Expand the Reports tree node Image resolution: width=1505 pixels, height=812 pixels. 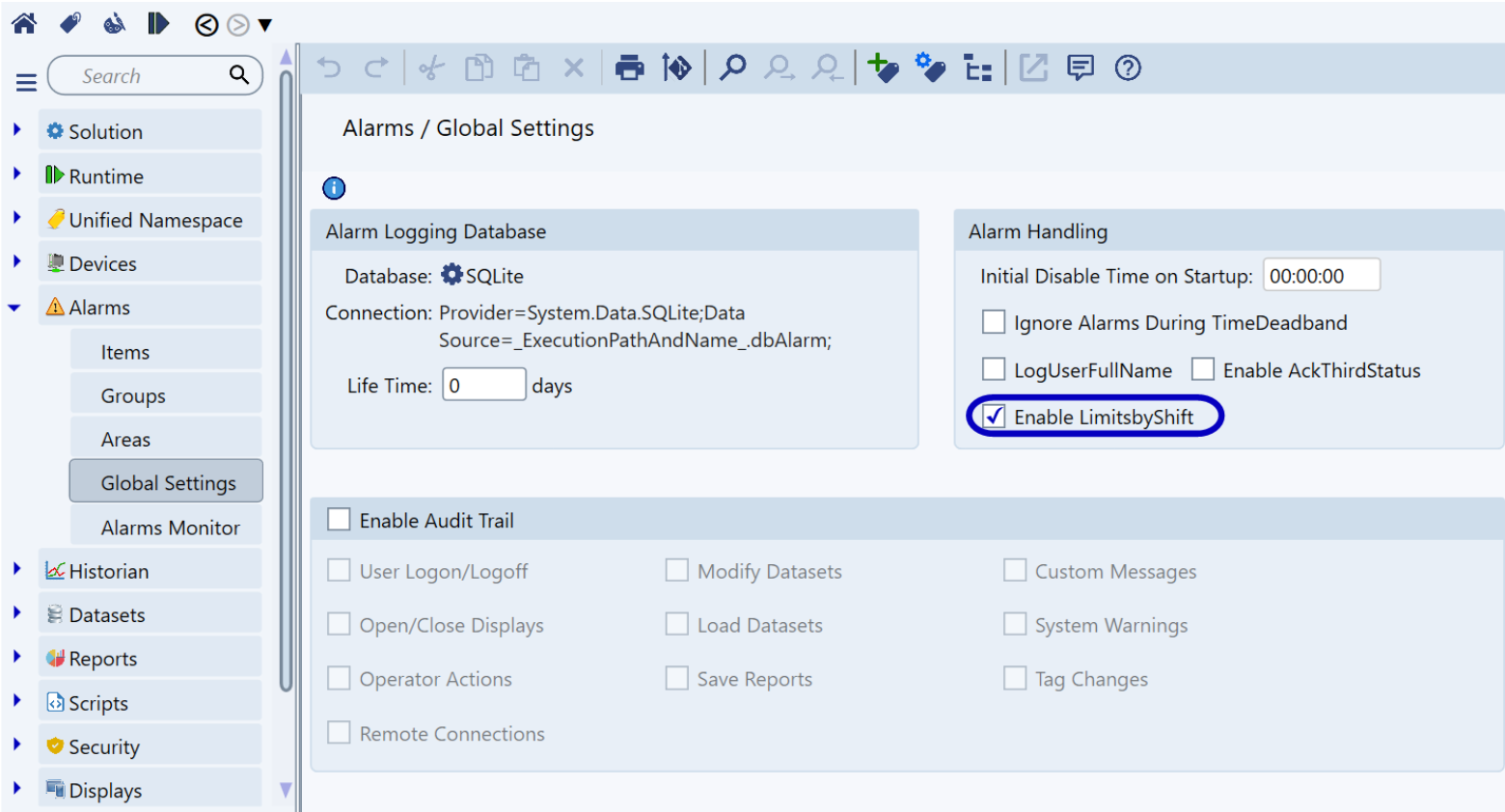point(16,657)
